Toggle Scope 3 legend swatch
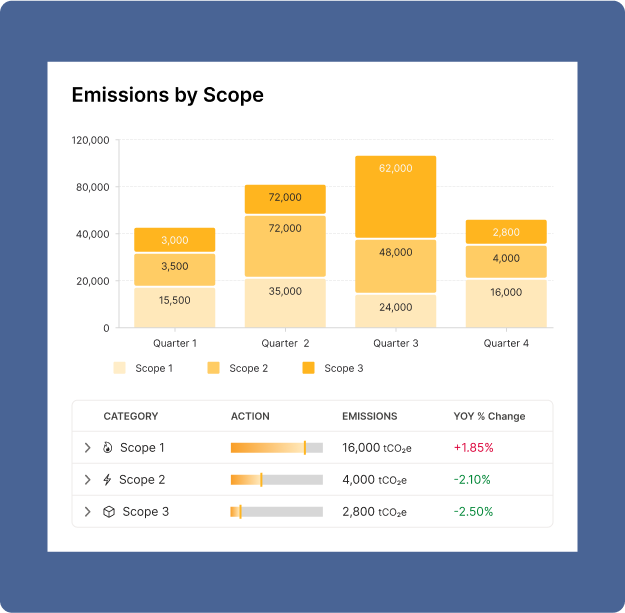This screenshot has height=613, width=625. [308, 368]
